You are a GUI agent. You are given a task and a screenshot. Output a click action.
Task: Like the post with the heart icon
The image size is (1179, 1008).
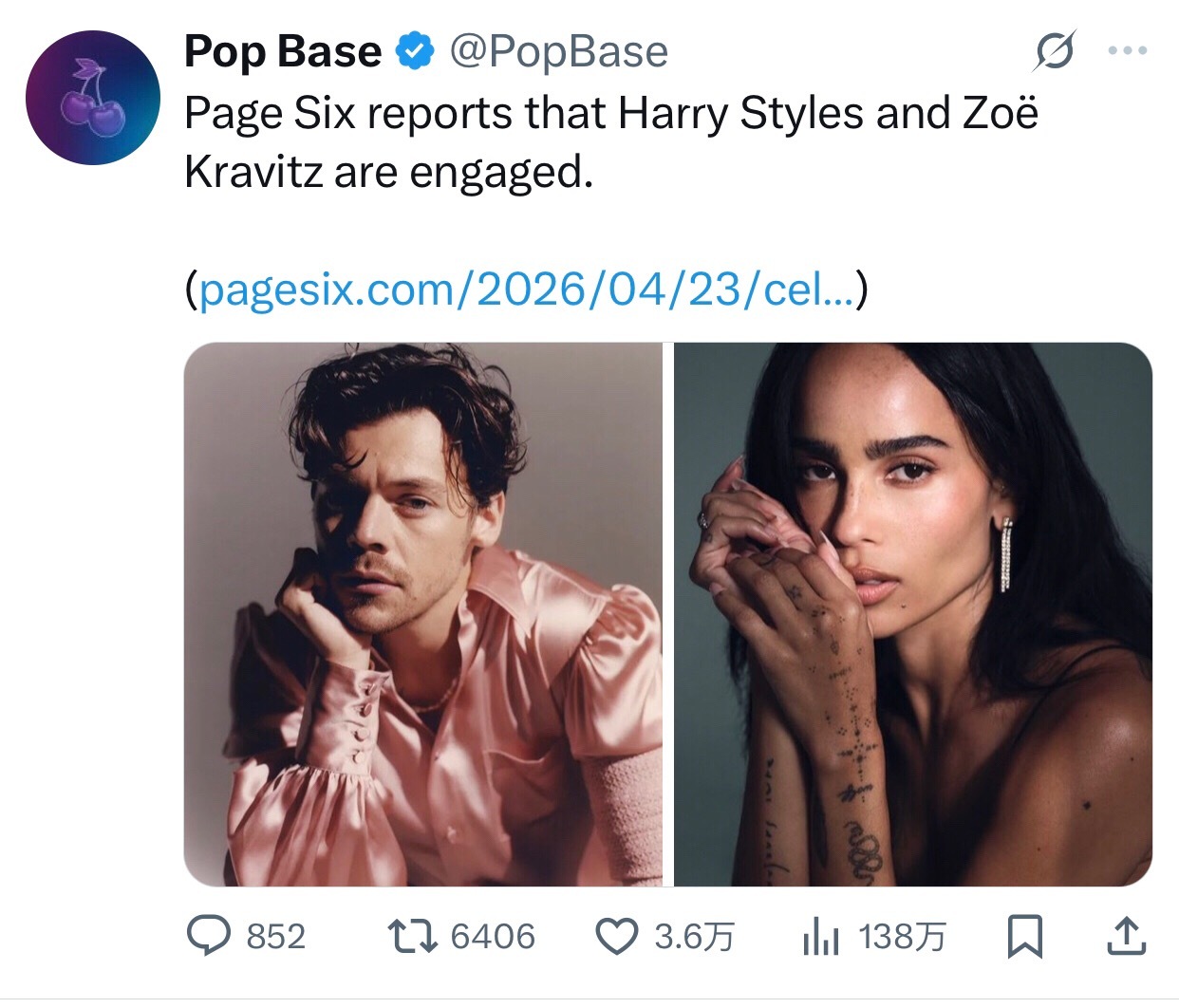point(616,937)
